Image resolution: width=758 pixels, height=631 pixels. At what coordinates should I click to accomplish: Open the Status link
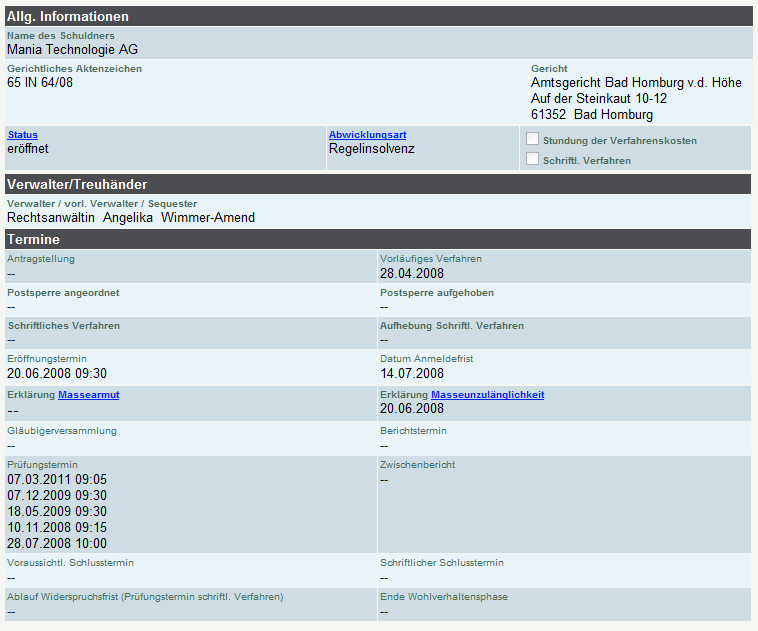pos(23,135)
